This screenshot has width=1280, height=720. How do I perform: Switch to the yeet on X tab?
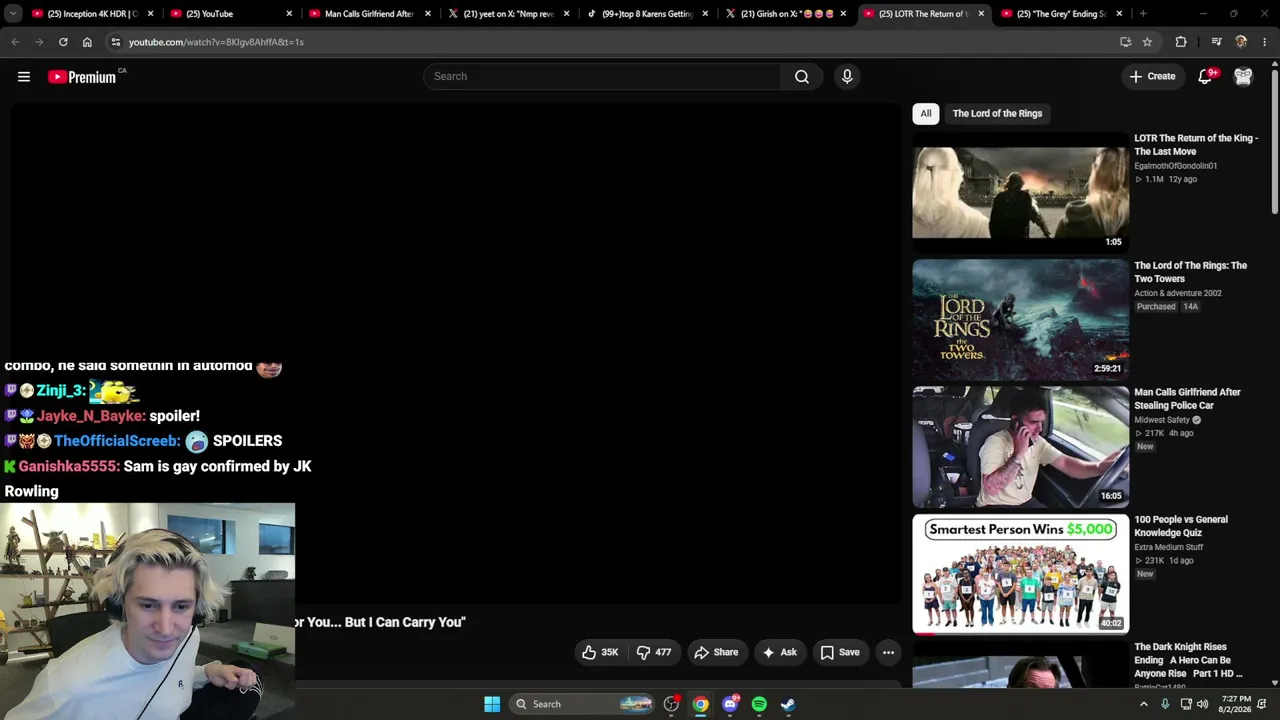point(508,14)
